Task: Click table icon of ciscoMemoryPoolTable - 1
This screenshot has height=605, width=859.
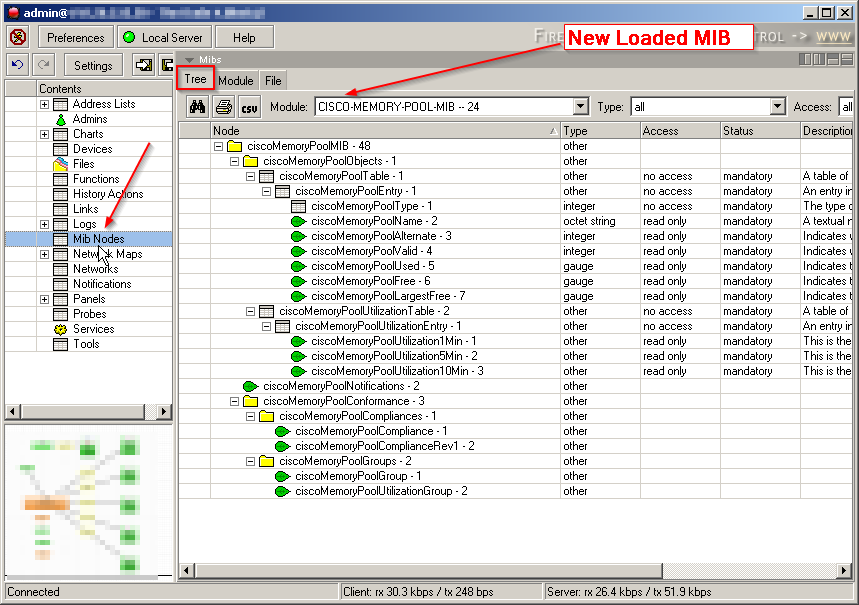Action: click(x=266, y=176)
